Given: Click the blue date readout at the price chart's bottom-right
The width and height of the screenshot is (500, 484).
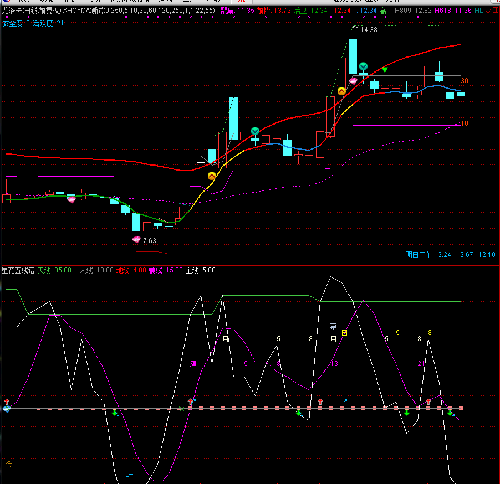Looking at the screenshot, I should 451,255.
